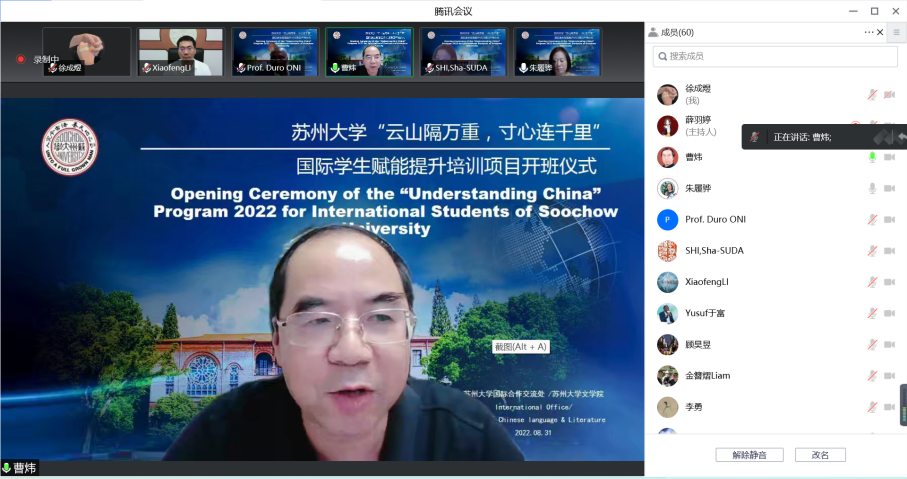Click the microphone icon next to 朱履骅
907x479 pixels.
pos(872,188)
